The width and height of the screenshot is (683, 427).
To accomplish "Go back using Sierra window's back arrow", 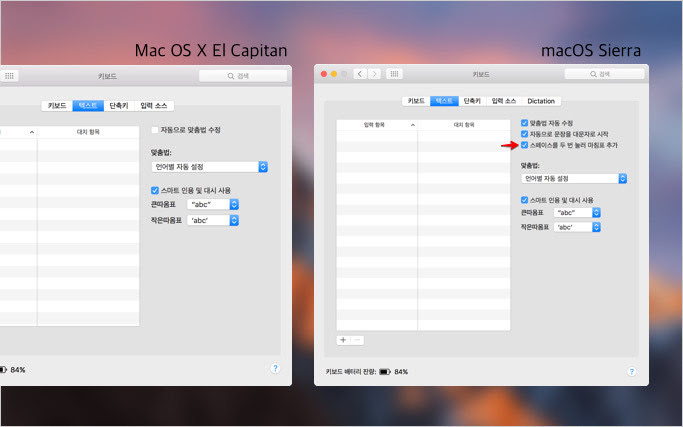I will click(x=360, y=74).
